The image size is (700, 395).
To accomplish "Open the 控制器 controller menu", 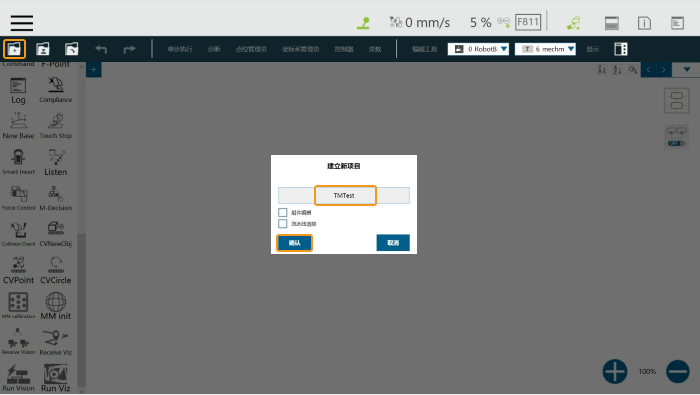I will coord(344,49).
